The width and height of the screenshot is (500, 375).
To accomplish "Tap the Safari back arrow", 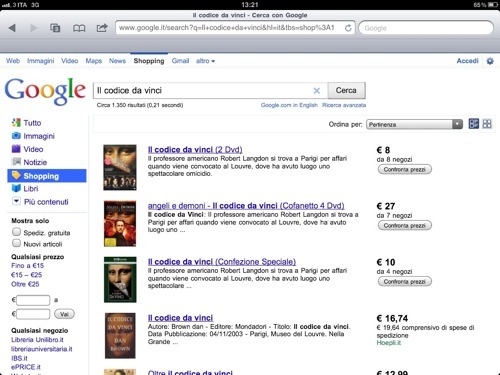I will 12,28.
